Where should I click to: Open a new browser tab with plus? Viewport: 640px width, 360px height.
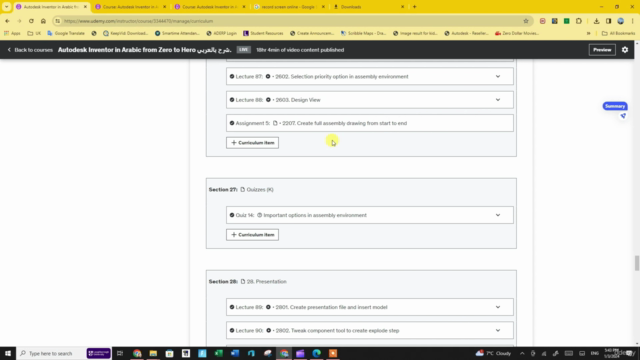click(x=414, y=7)
